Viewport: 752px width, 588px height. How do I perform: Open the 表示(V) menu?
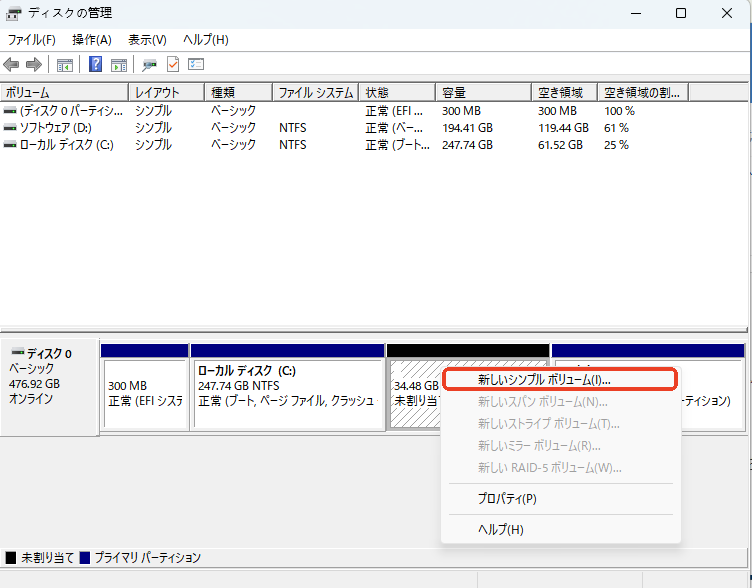click(x=147, y=40)
